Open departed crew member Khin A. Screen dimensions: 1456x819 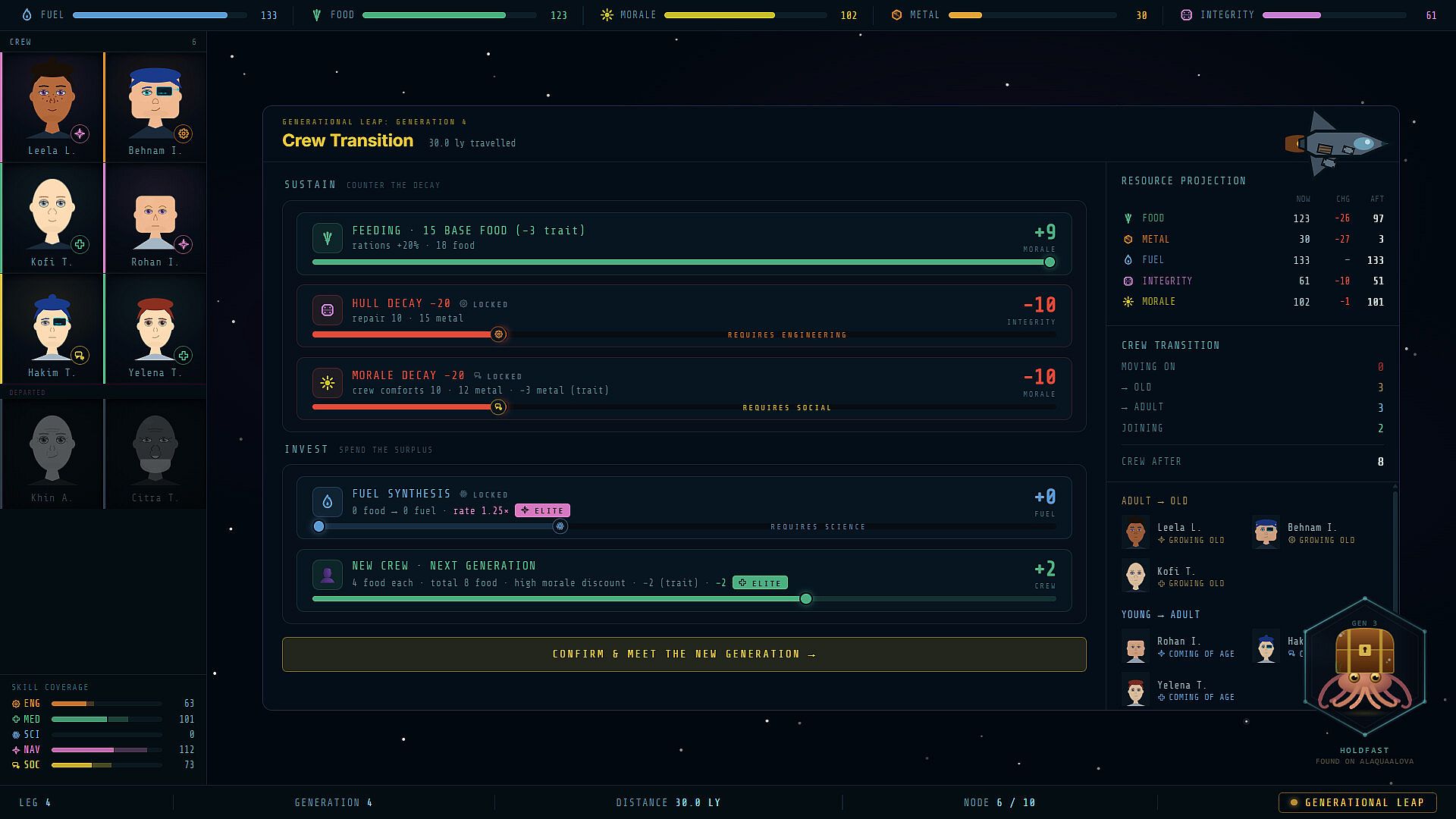(52, 453)
